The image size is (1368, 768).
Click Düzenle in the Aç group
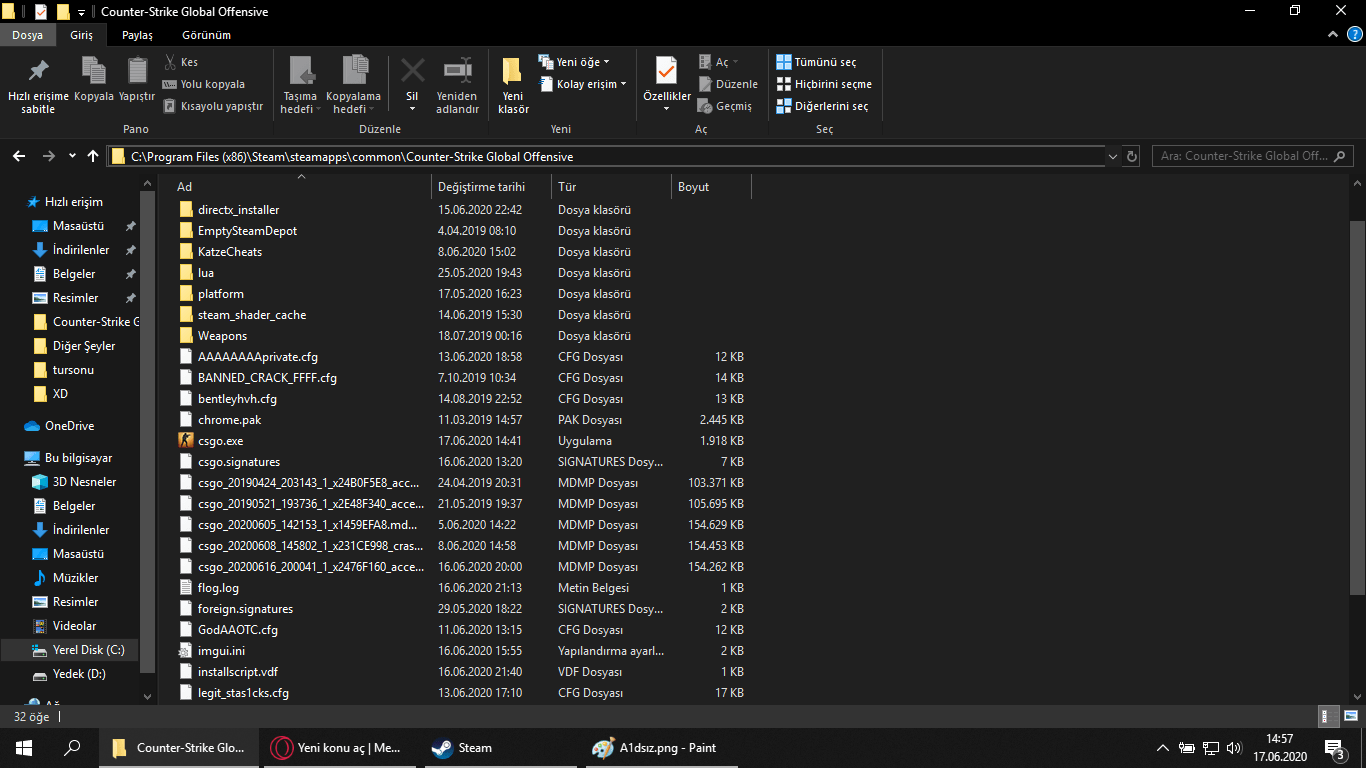click(x=728, y=84)
